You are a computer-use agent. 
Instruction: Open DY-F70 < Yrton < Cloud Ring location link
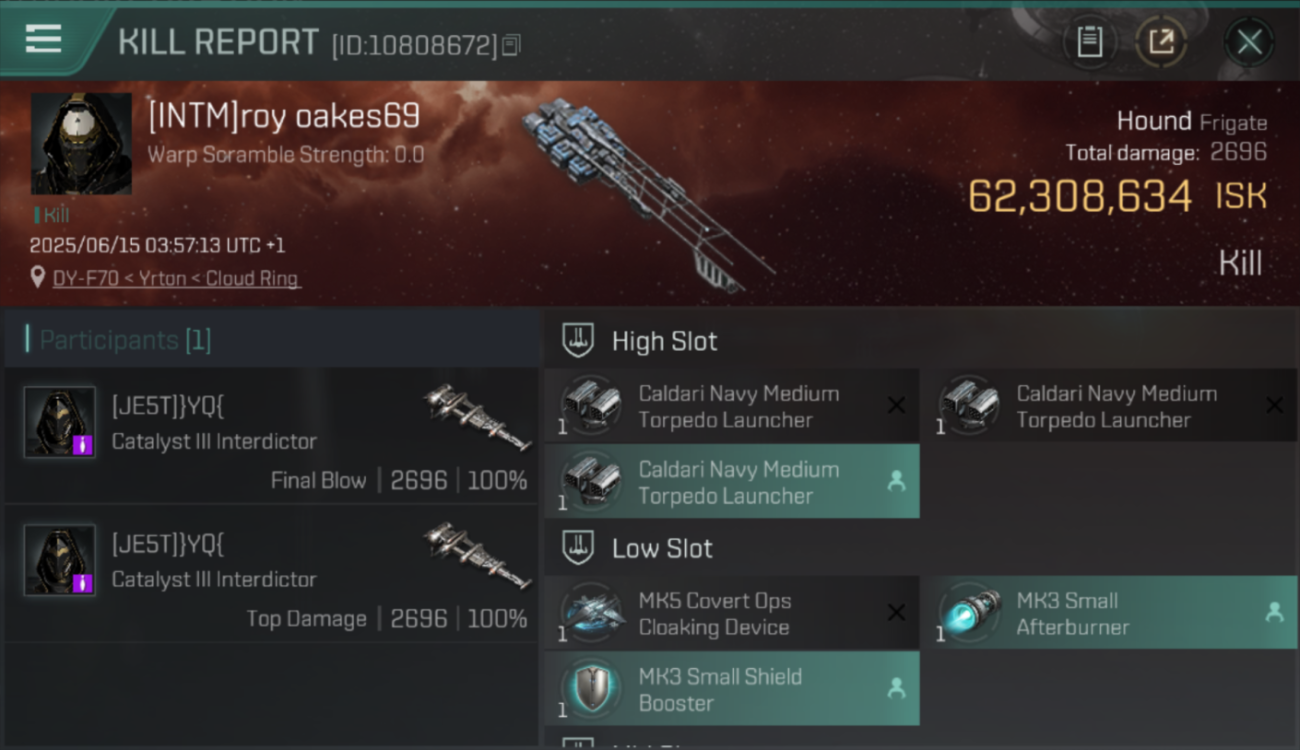[176, 278]
